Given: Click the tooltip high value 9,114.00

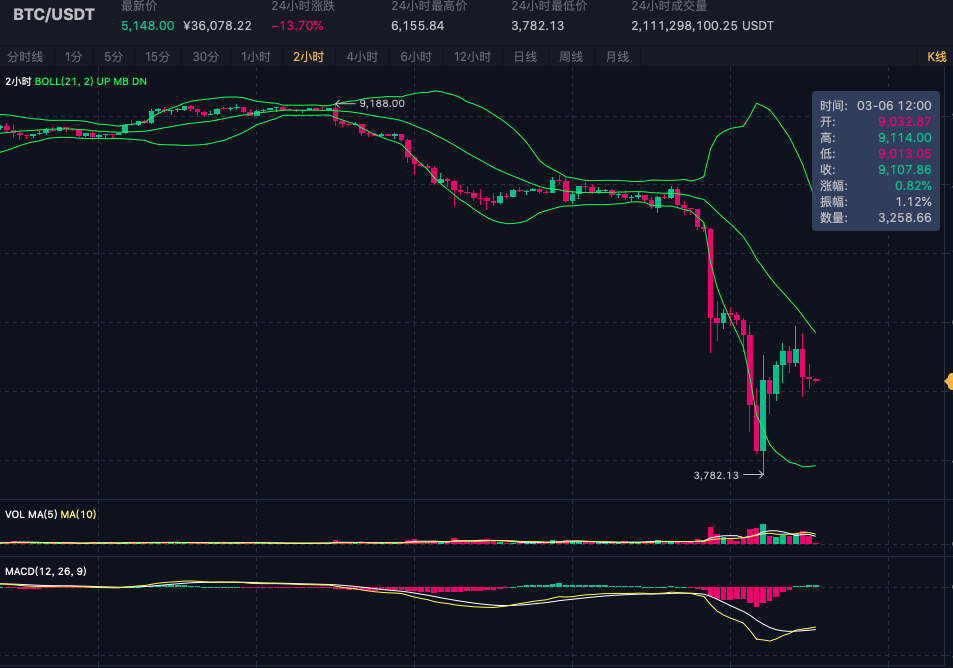Looking at the screenshot, I should [904, 137].
